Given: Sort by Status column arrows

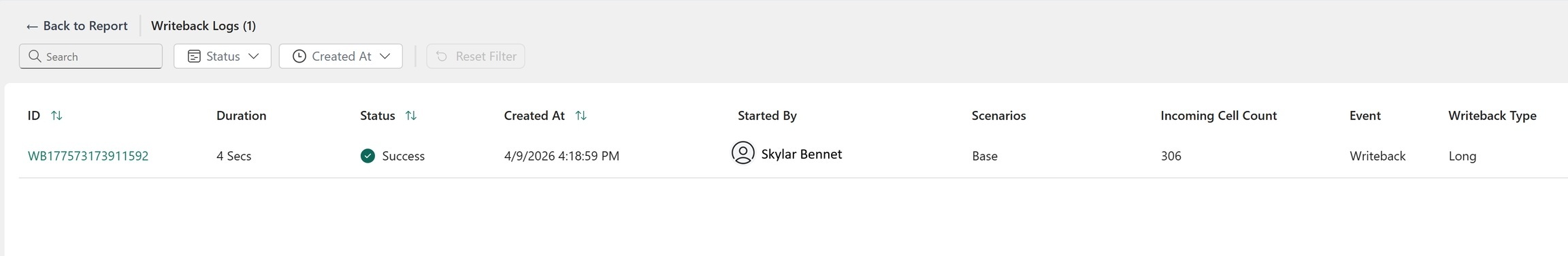Looking at the screenshot, I should 411,116.
